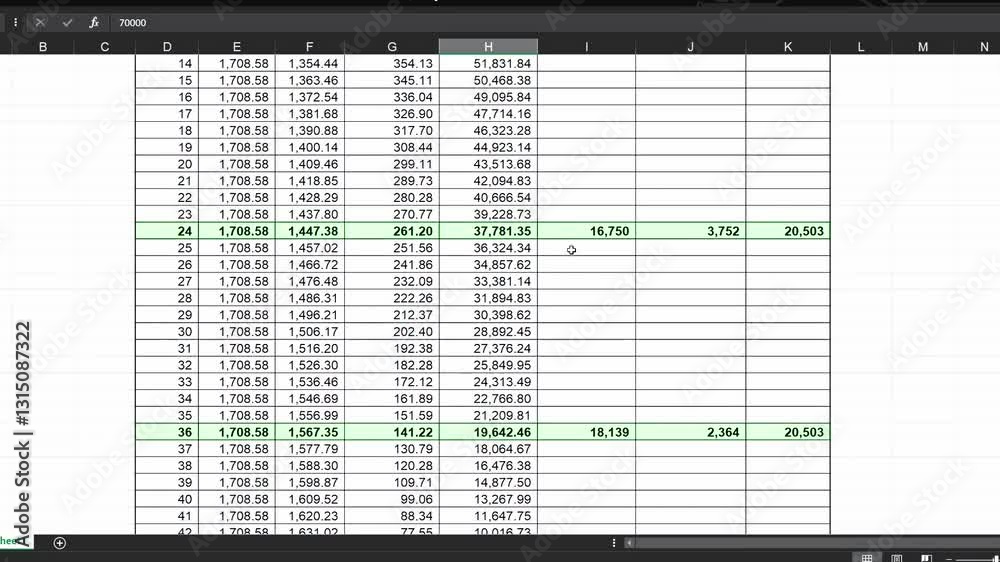This screenshot has width=1000, height=562.
Task: Click the period 14 cell in column D
Action: click(x=167, y=64)
